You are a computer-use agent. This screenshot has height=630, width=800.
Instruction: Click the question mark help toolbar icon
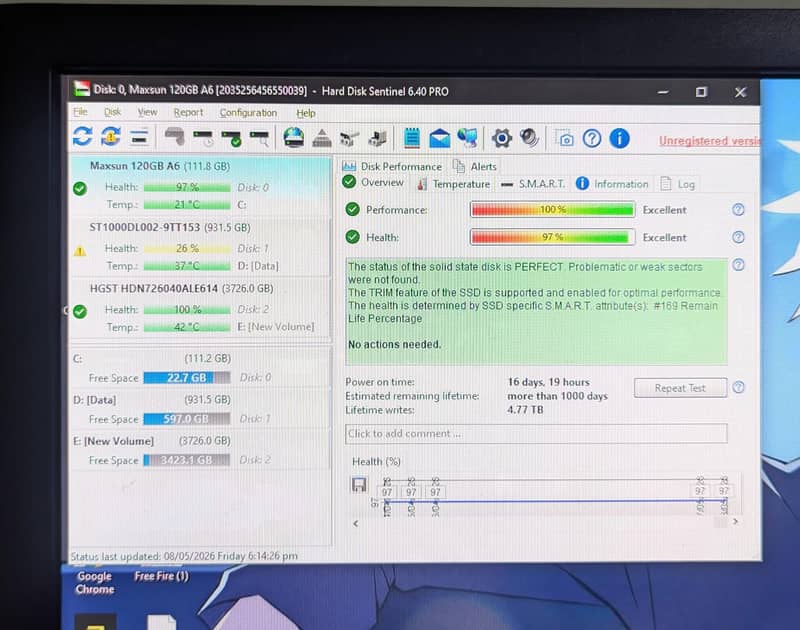pos(592,138)
